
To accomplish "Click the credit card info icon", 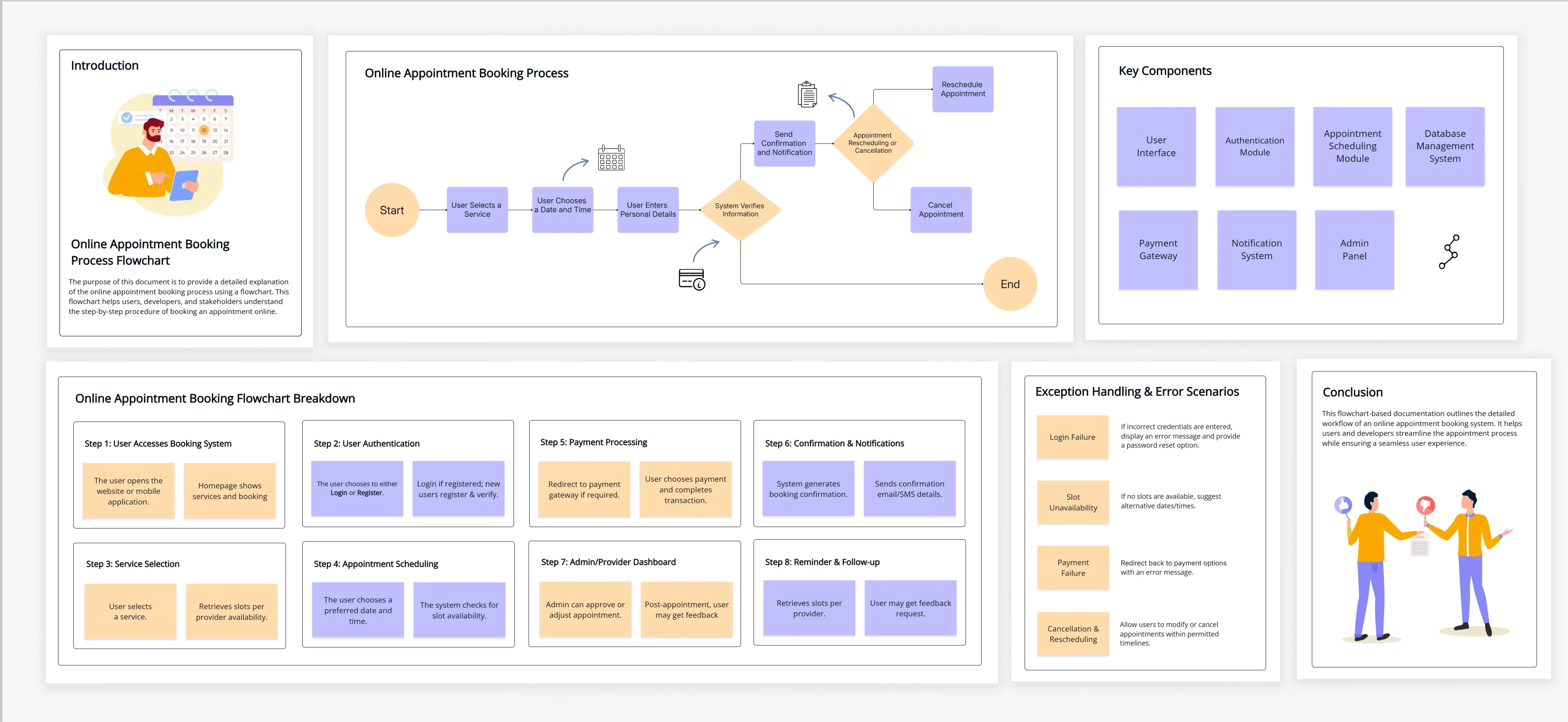I will tap(691, 279).
